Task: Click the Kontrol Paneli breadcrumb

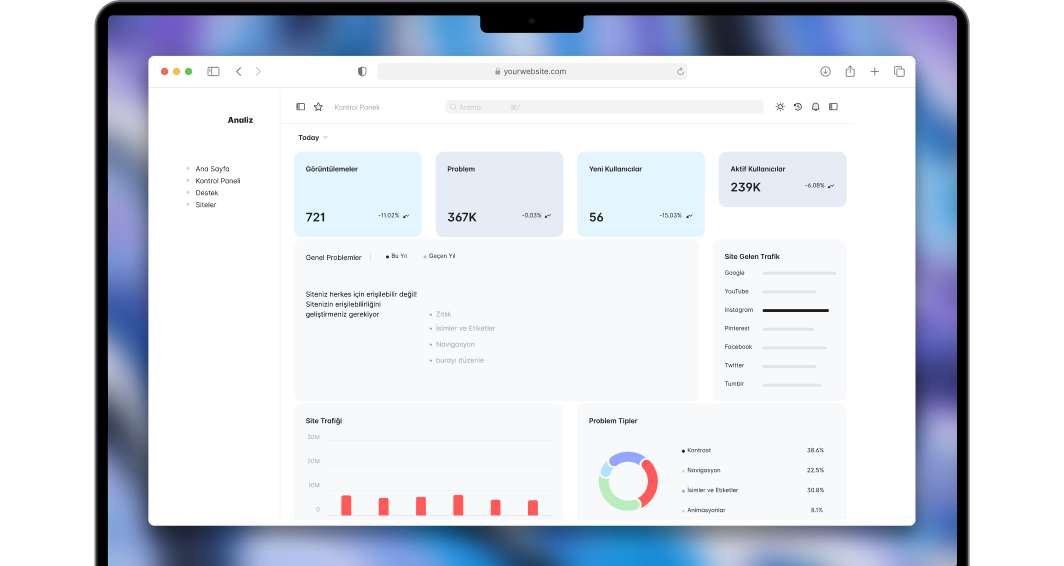Action: click(x=357, y=107)
